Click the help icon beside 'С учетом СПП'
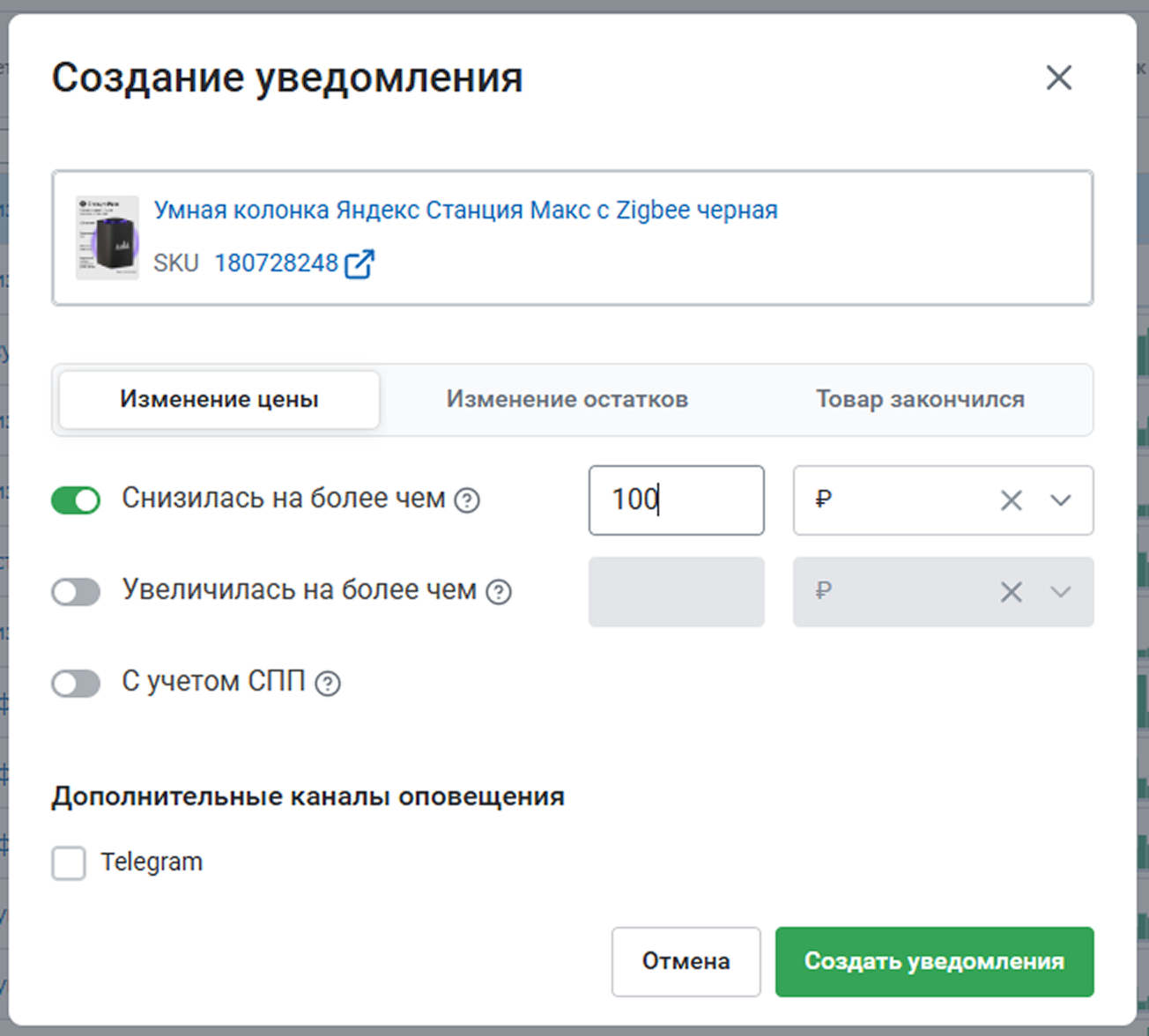1149x1036 pixels. click(x=328, y=683)
